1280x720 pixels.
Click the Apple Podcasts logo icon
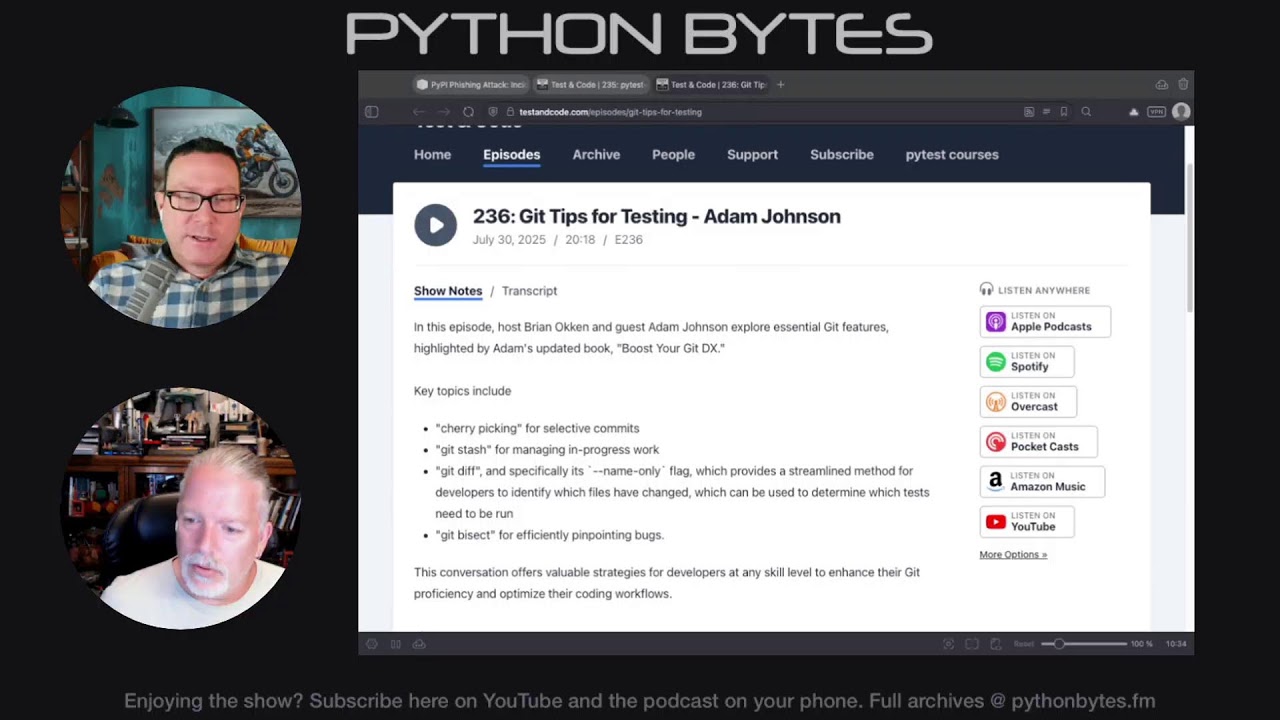(x=996, y=321)
